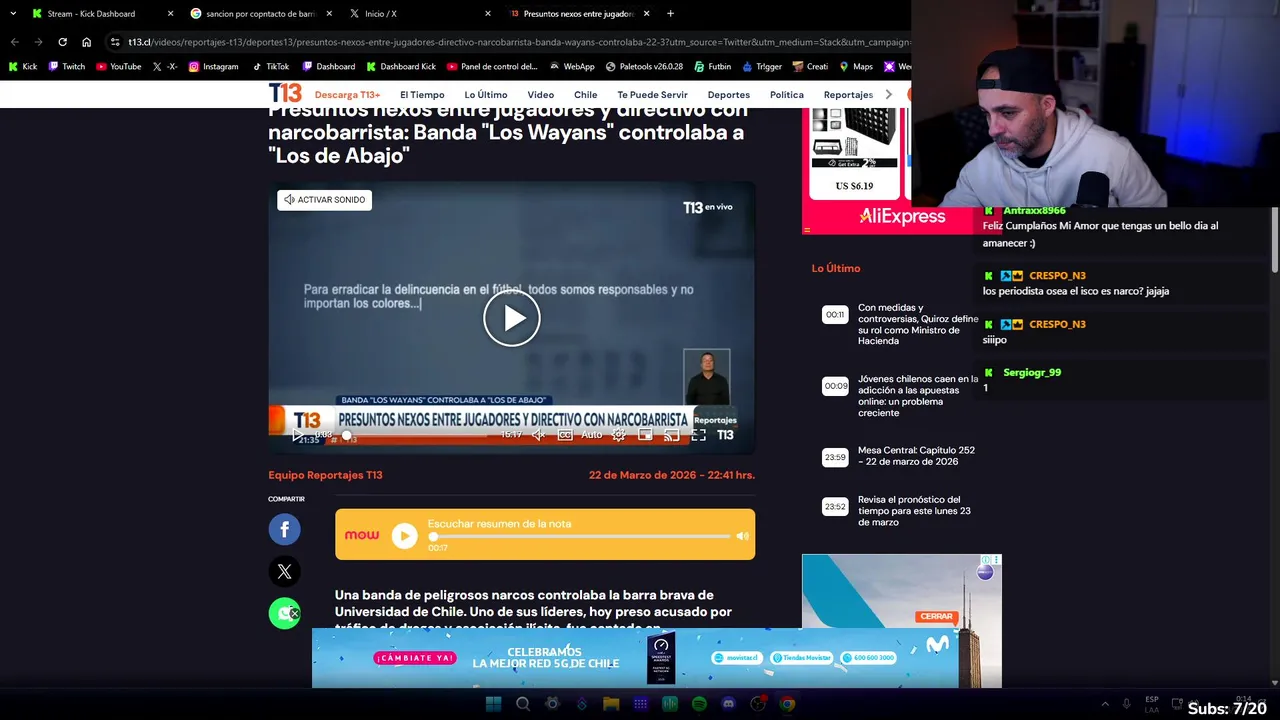Open the Maps bookmark
1280x720 pixels.
click(856, 67)
